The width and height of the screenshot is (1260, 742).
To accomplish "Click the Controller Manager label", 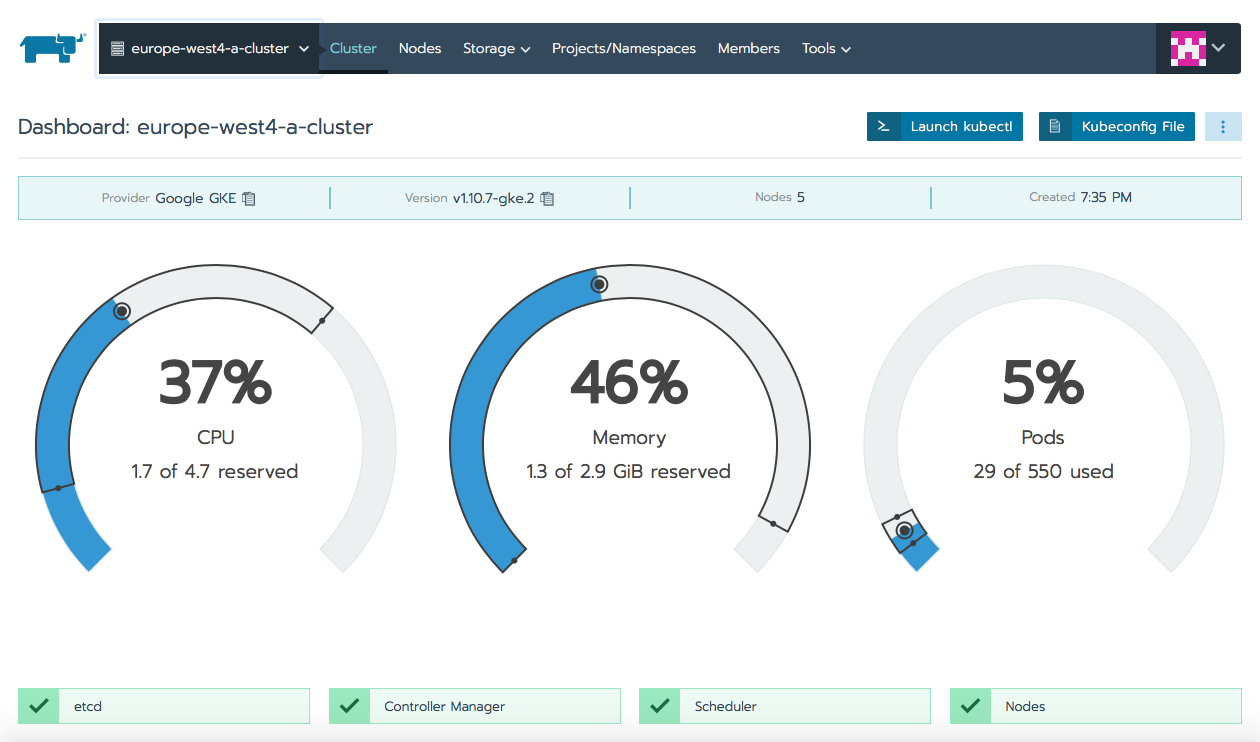I will (x=445, y=706).
